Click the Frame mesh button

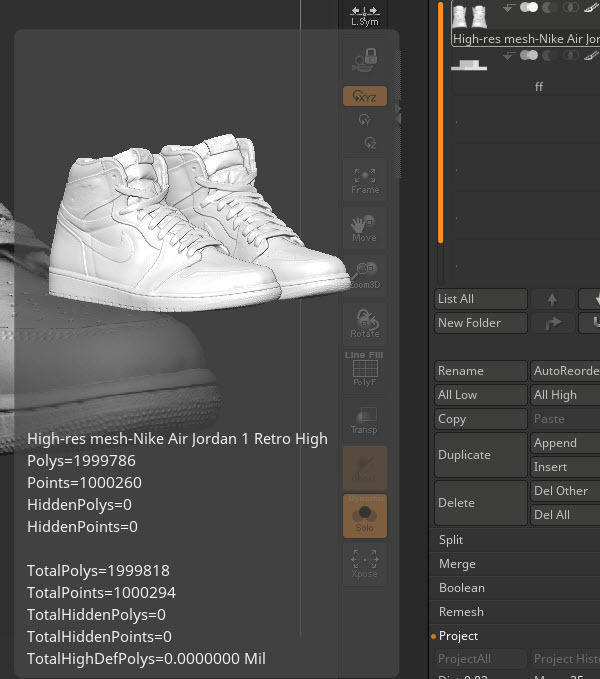coord(365,181)
